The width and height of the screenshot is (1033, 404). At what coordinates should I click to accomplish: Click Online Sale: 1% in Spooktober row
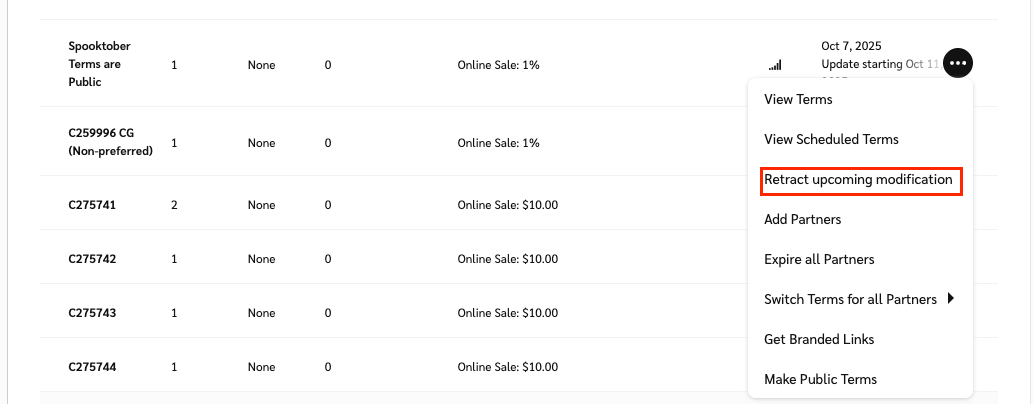[x=498, y=65]
